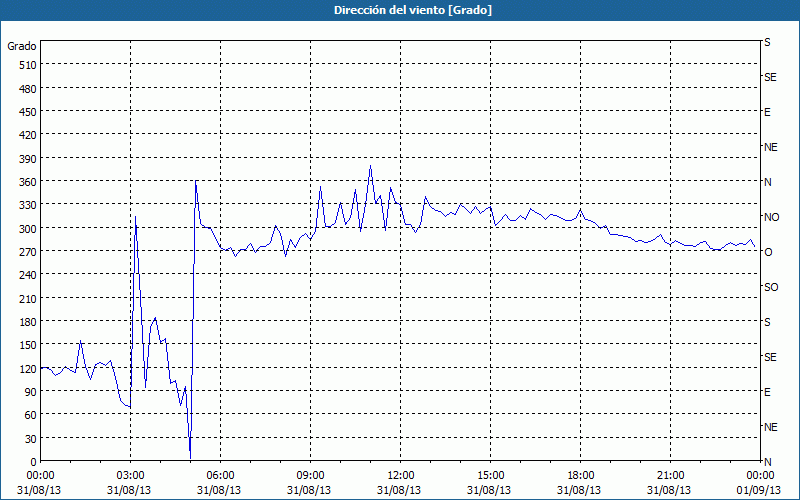Click the "360" degree axis value
This screenshot has height=500, width=800.
29,182
